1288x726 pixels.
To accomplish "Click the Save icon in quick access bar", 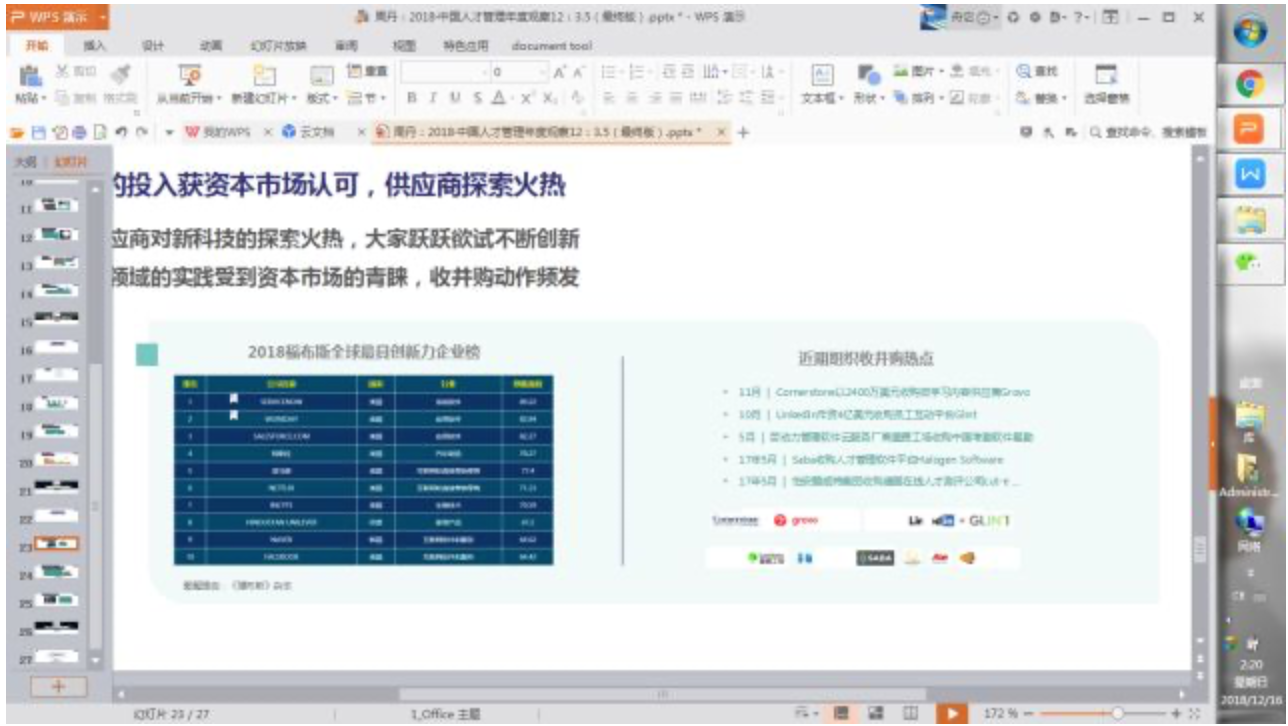I will 38,132.
